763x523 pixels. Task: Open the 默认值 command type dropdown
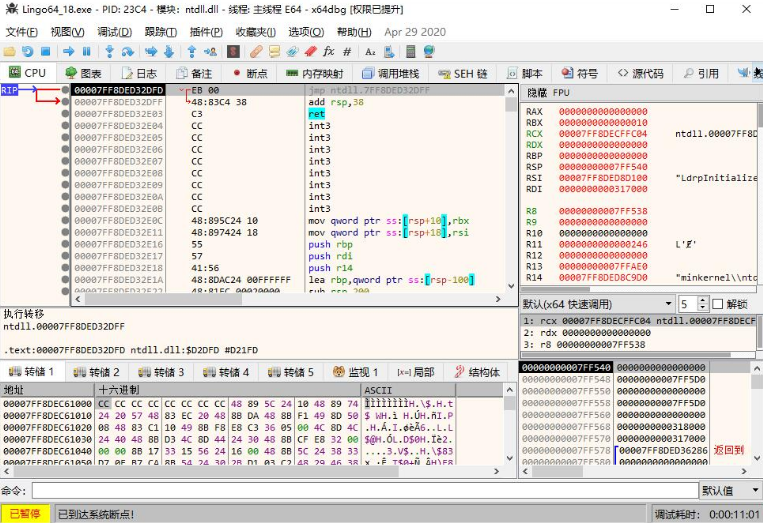(728, 490)
